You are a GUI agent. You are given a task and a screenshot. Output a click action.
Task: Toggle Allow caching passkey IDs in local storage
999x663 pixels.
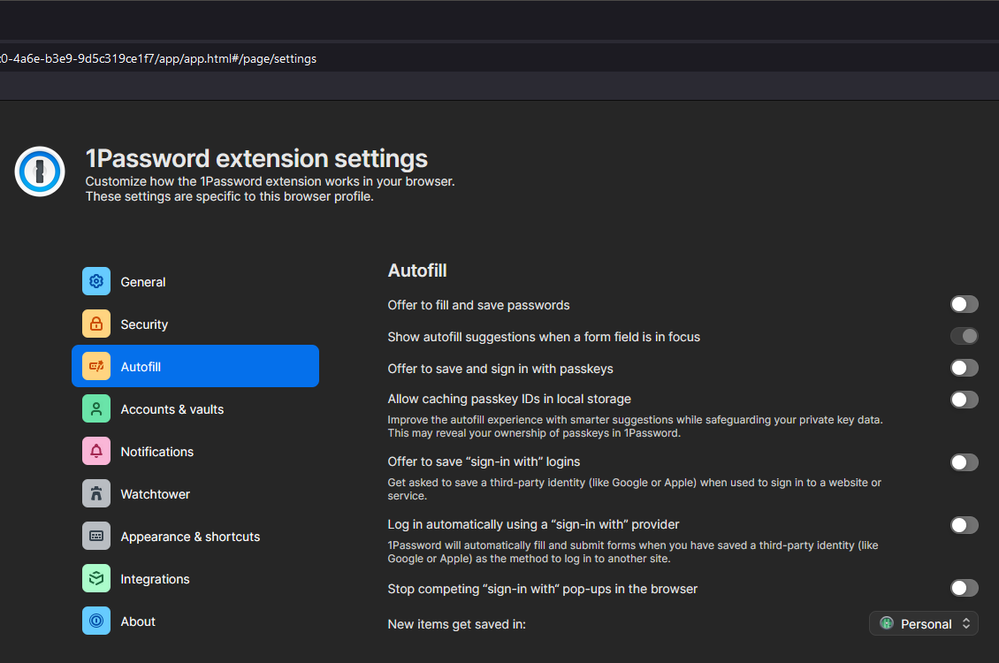(964, 399)
